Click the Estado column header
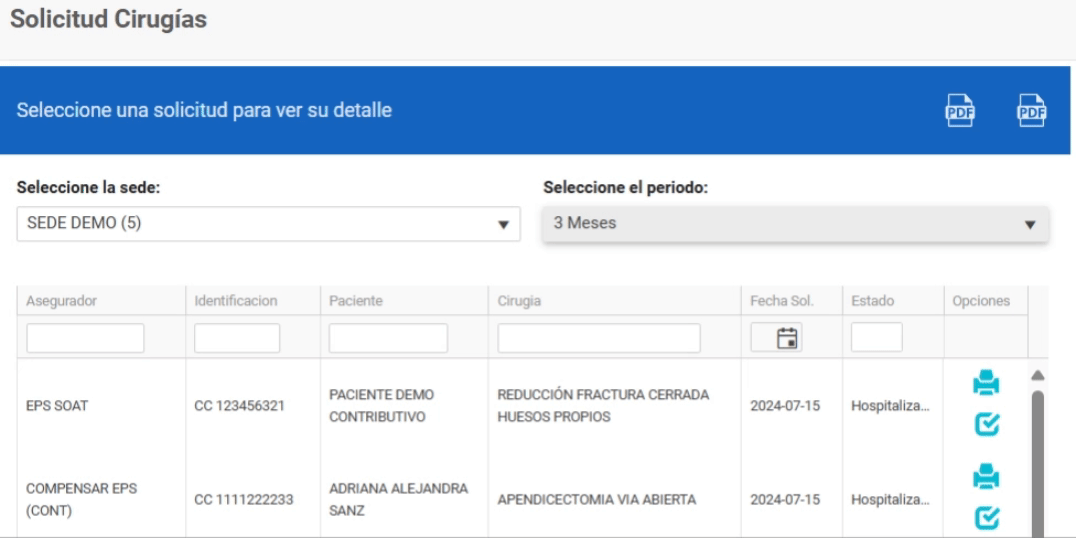The height and width of the screenshot is (538, 1076). click(x=871, y=301)
